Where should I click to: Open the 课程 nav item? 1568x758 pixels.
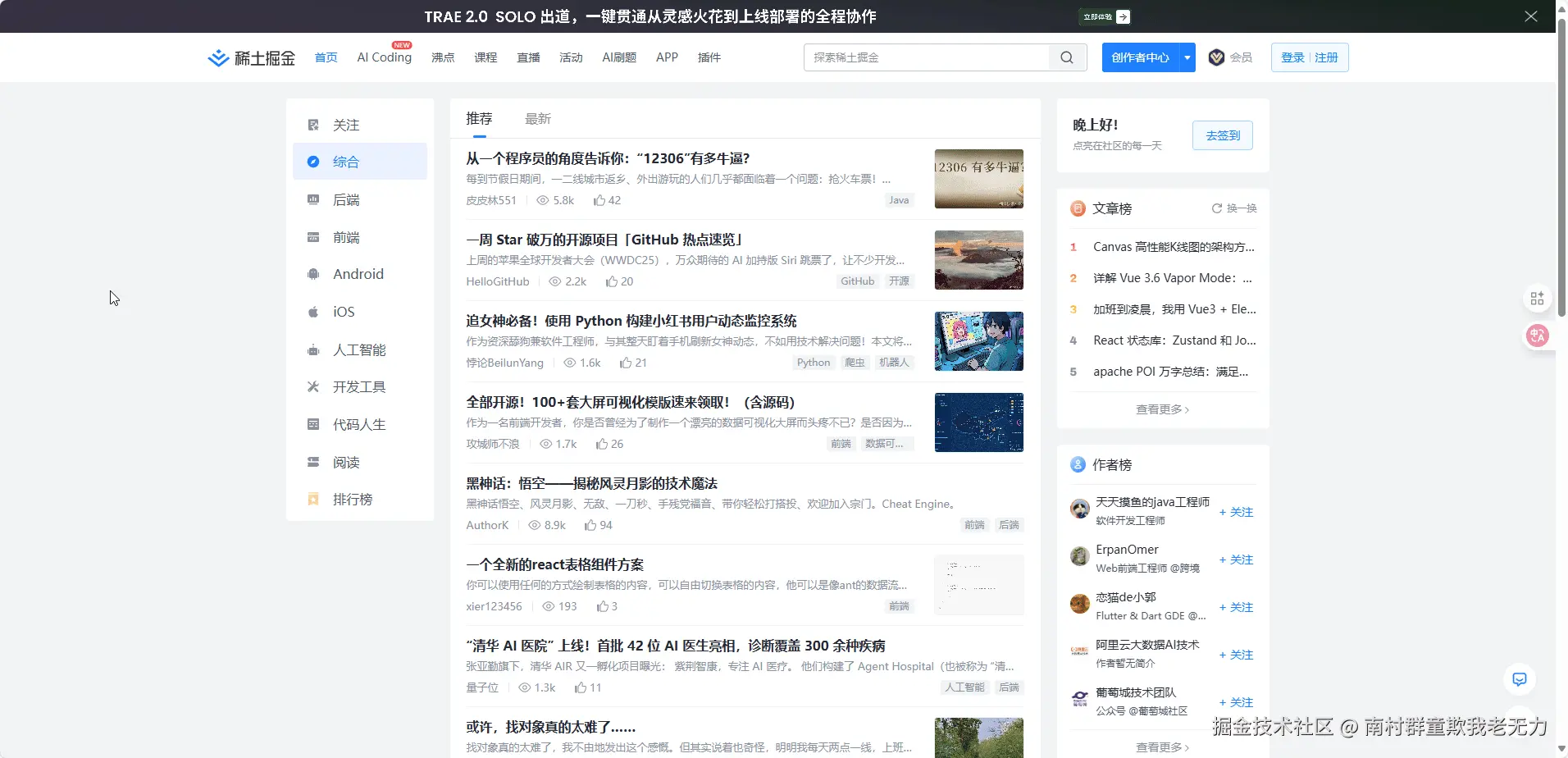point(485,57)
